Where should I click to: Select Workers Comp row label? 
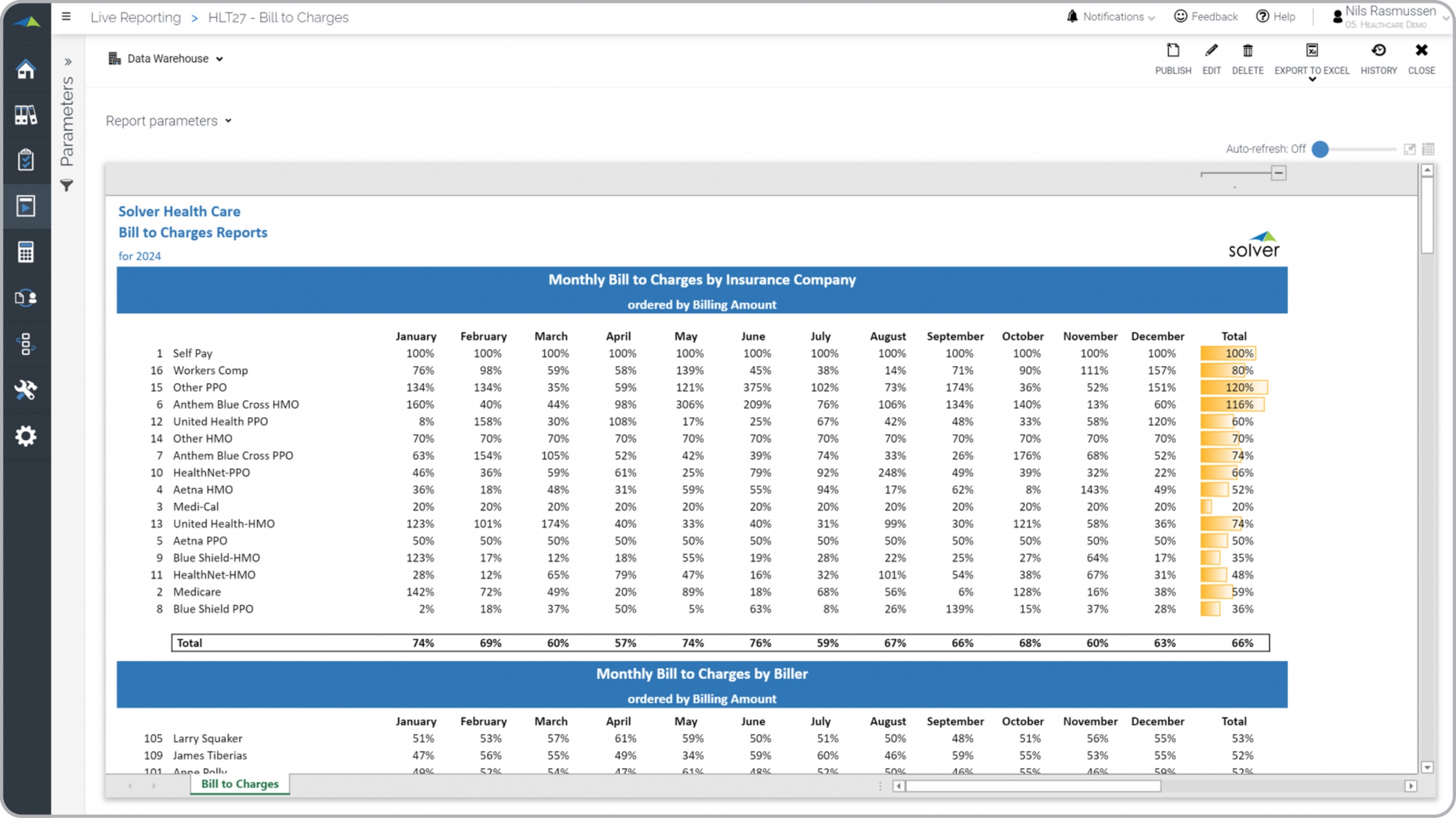(210, 370)
